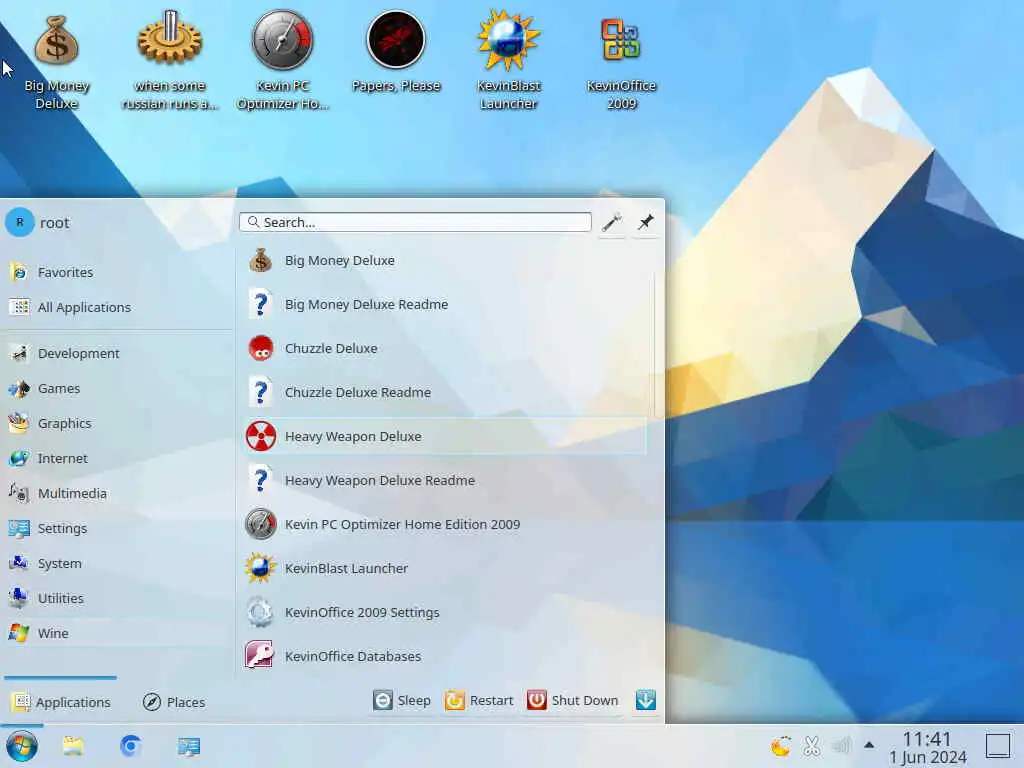
Task: Open the gear-icon 'when some russian runs a...' shortcut
Action: [170, 62]
